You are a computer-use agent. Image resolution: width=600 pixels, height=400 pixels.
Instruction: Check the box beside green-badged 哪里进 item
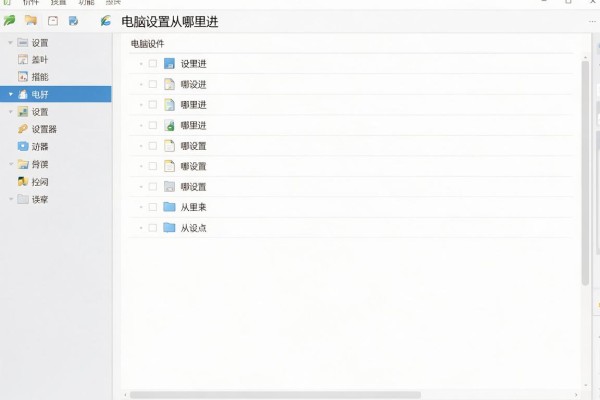point(153,125)
